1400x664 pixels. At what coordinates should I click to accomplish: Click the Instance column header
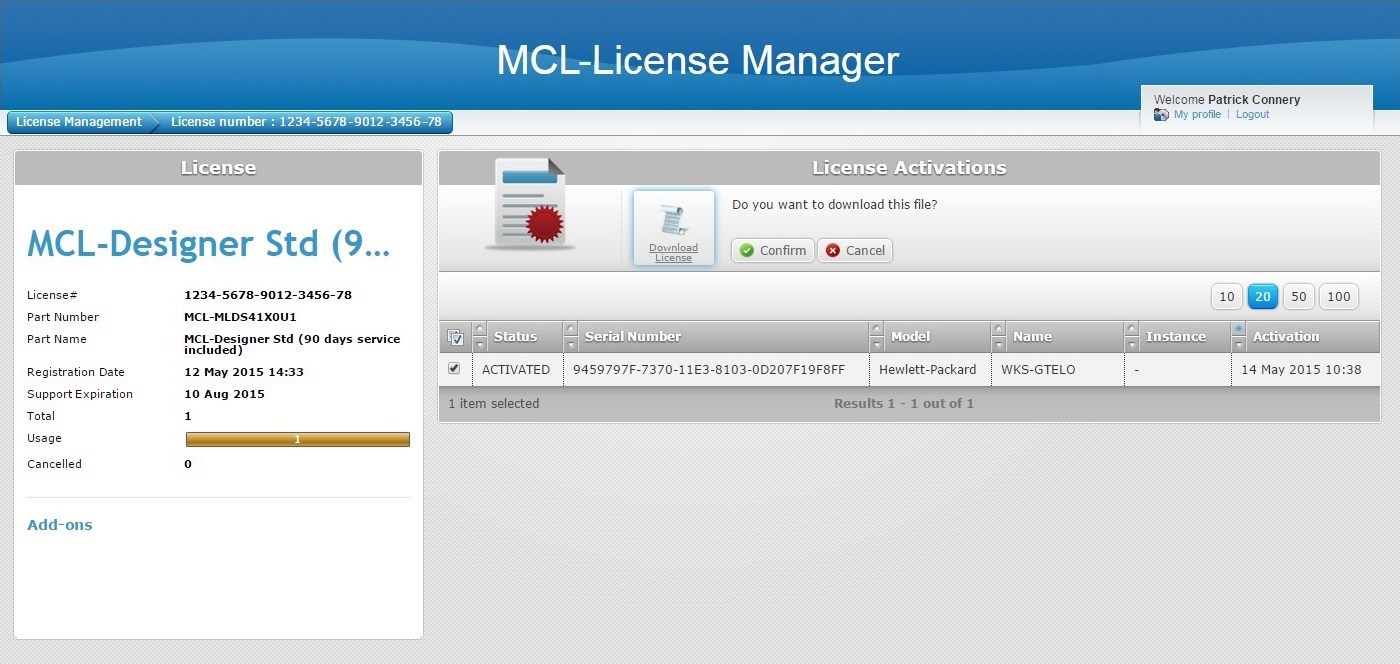(1176, 337)
